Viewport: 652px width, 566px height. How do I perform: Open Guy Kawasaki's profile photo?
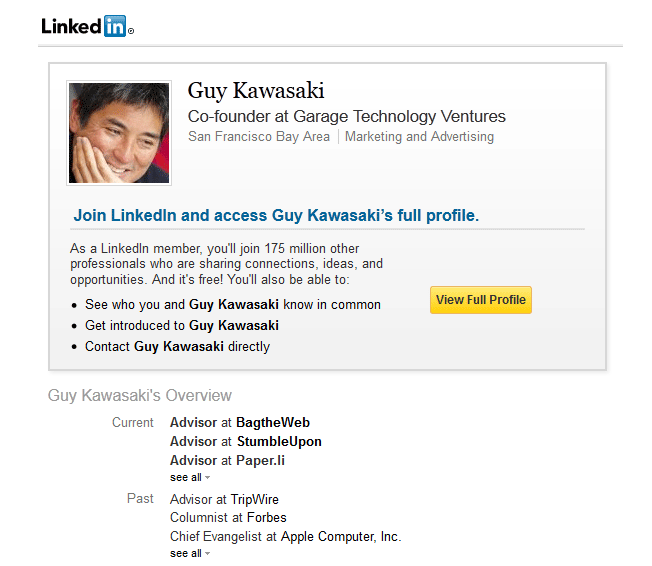click(119, 133)
